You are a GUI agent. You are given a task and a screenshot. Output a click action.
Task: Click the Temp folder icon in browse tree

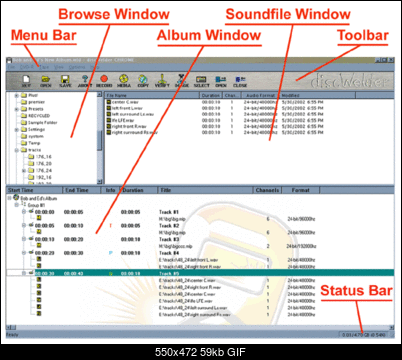[24, 143]
